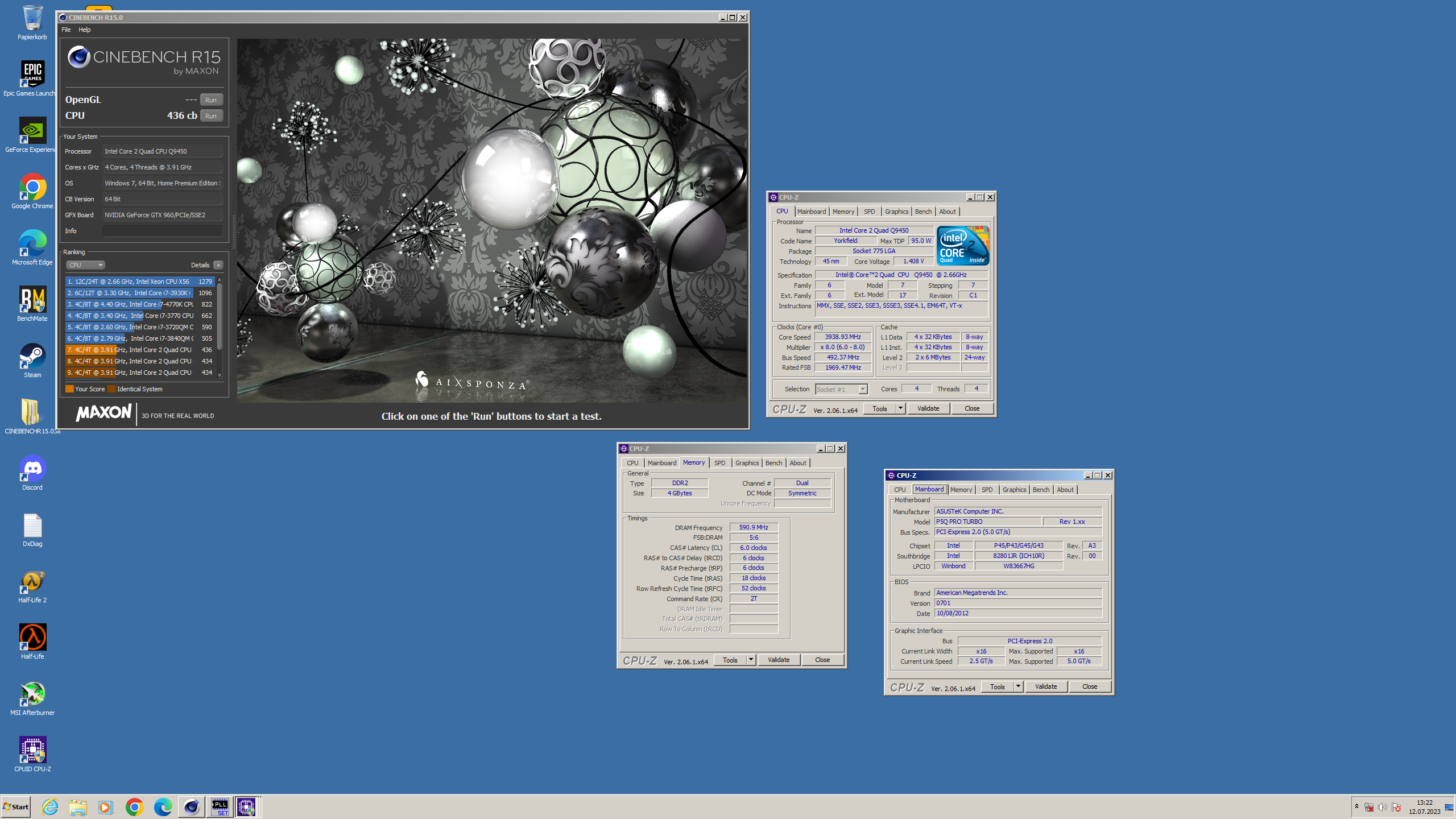Click the CPU-Z taskbar icon

tap(246, 806)
